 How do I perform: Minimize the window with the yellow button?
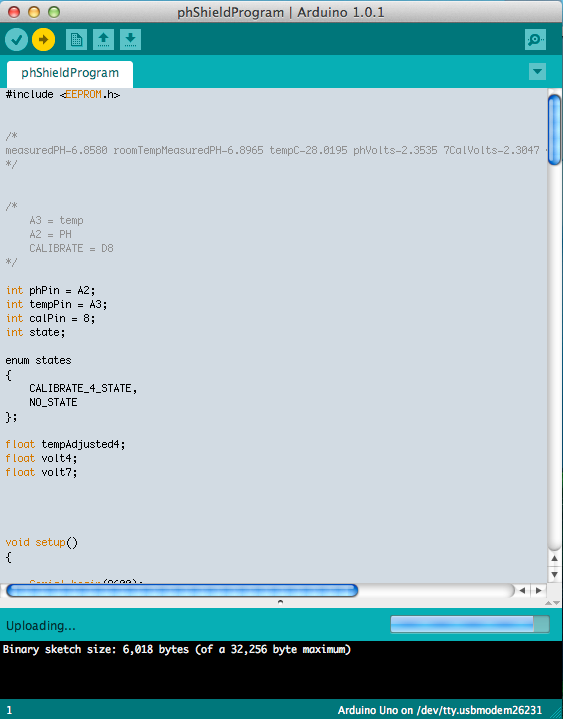click(34, 12)
